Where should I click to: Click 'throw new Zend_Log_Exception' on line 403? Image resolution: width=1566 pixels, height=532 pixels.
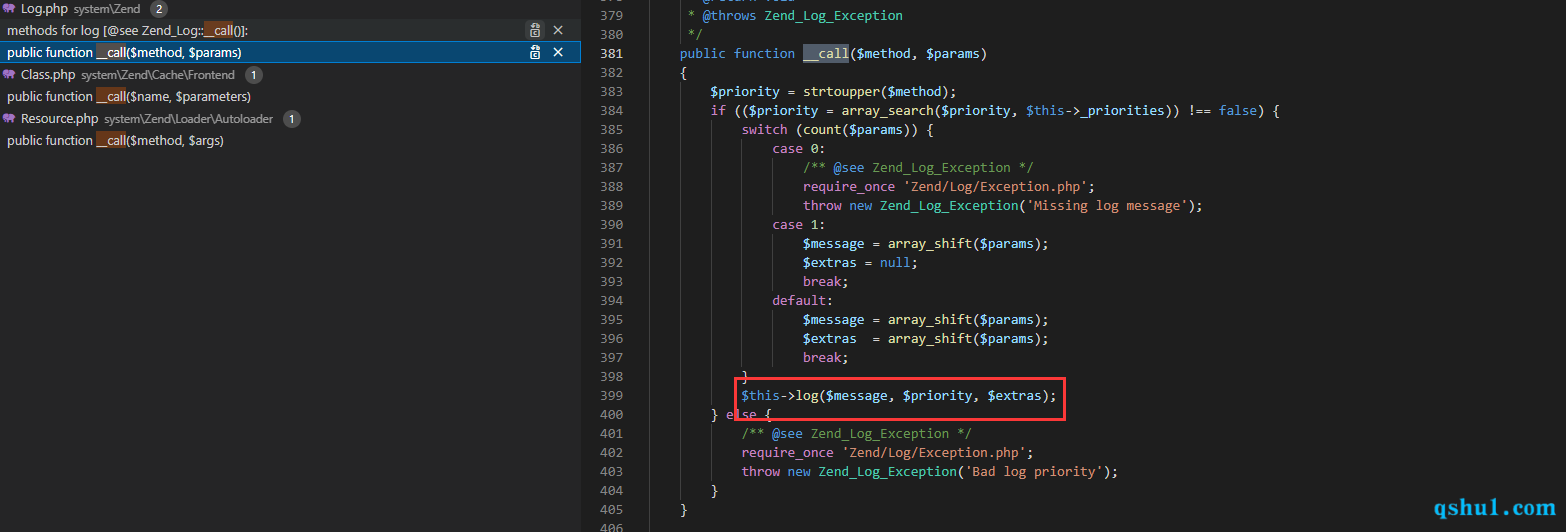[849, 472]
